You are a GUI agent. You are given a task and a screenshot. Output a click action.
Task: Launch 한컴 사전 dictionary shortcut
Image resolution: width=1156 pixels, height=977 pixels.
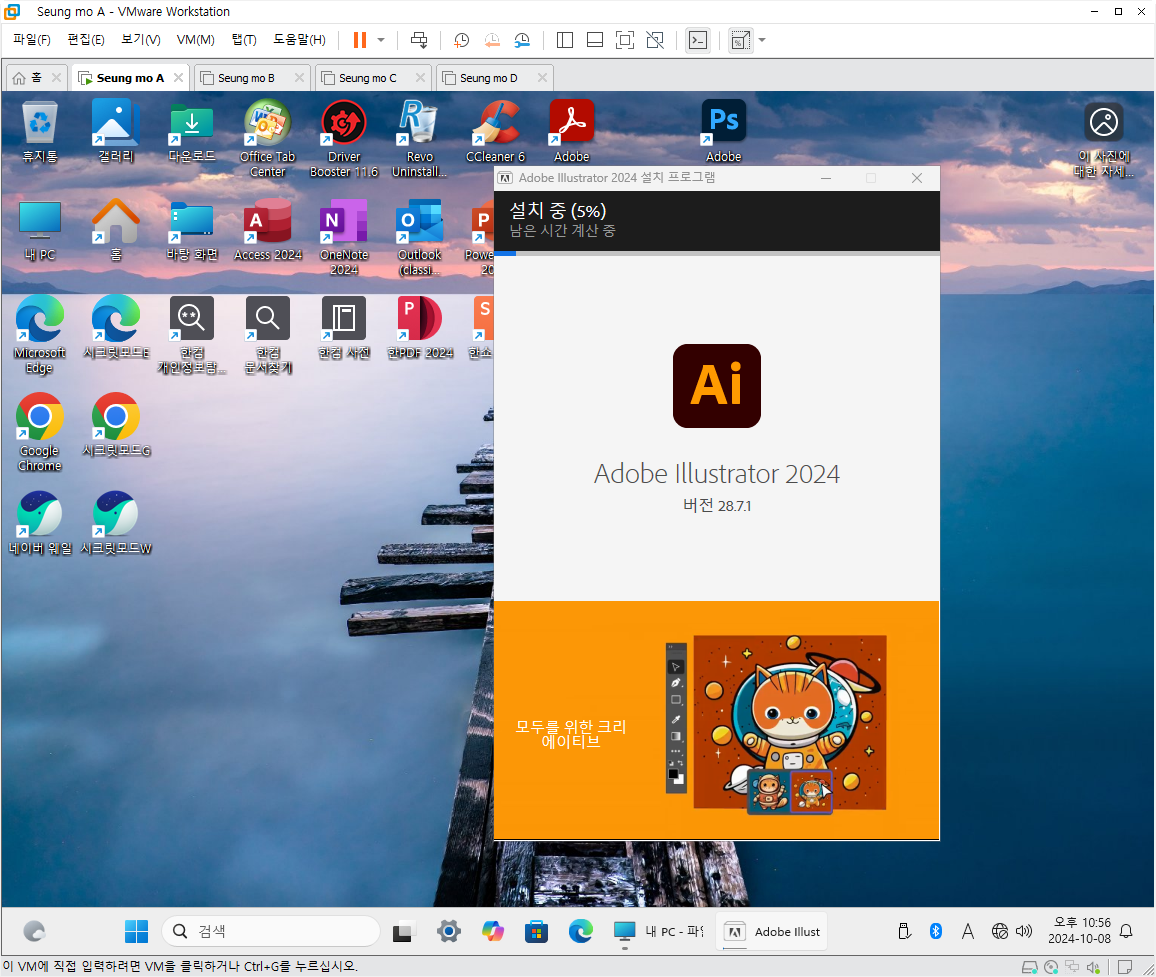[344, 328]
